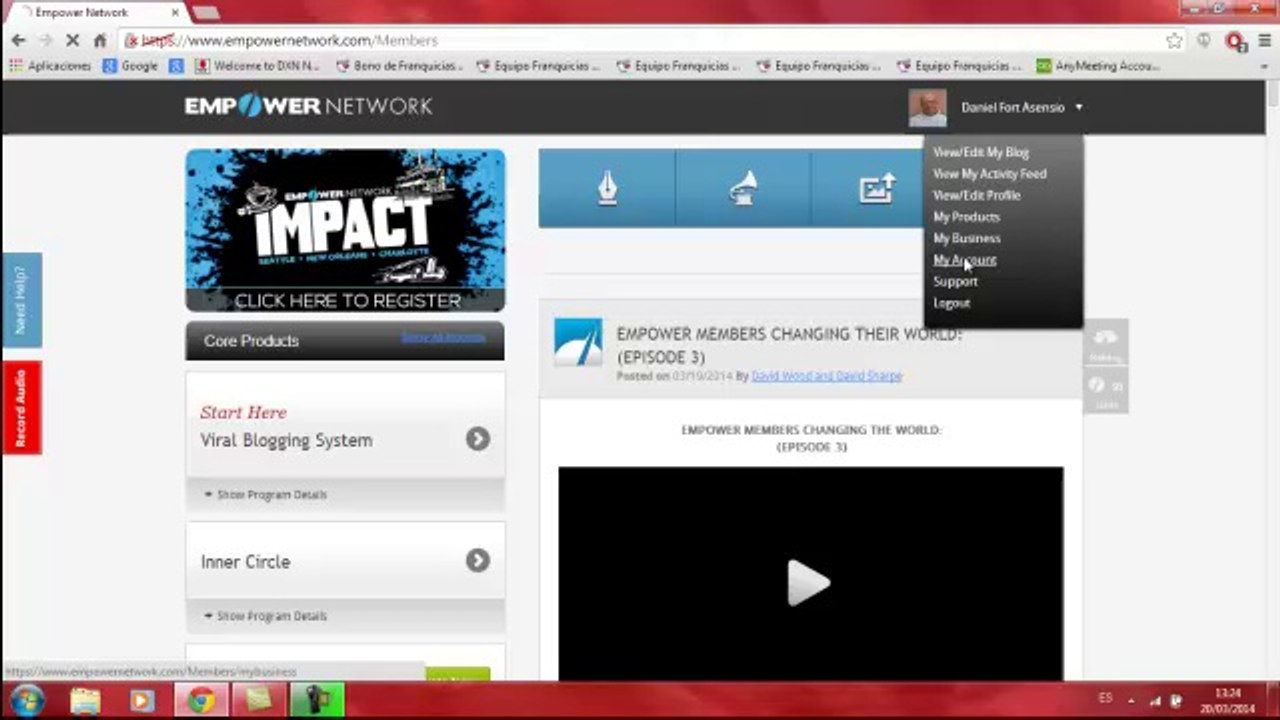Click the IMPACT Click Here to Register banner
This screenshot has width=1280, height=720.
pyautogui.click(x=345, y=230)
